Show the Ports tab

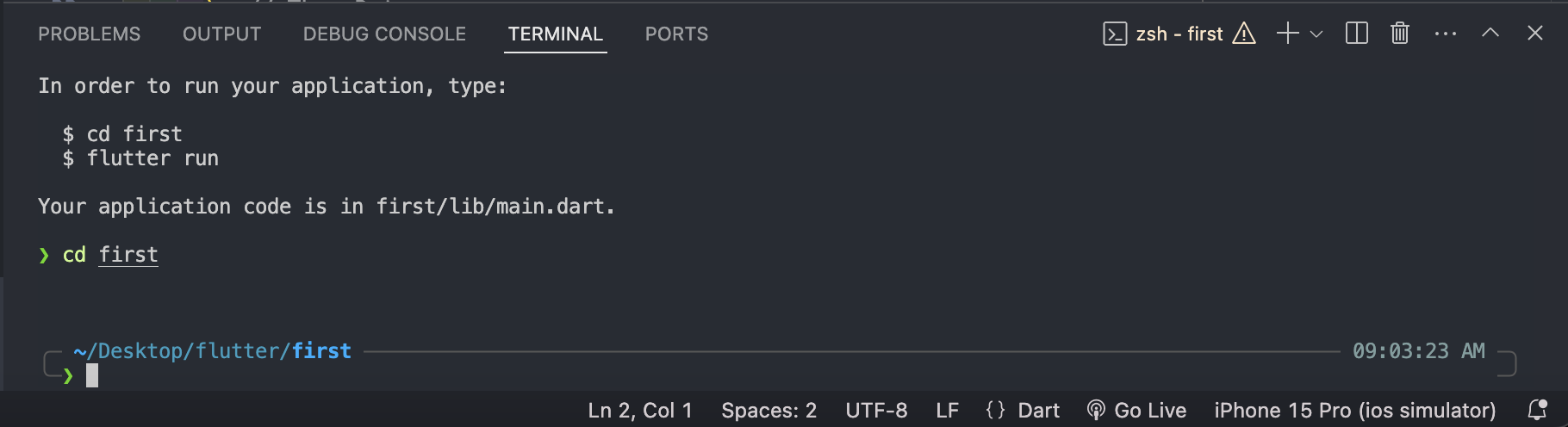(x=676, y=34)
